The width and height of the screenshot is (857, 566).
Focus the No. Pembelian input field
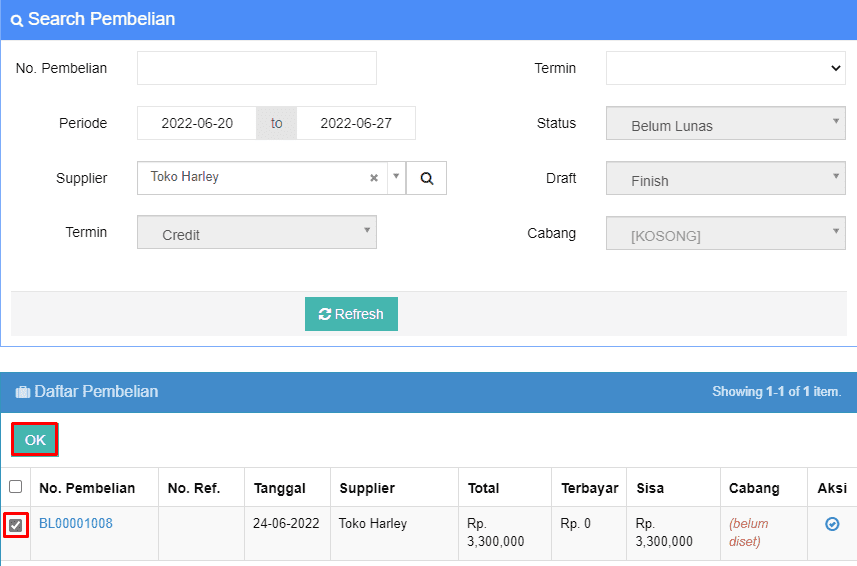[257, 68]
